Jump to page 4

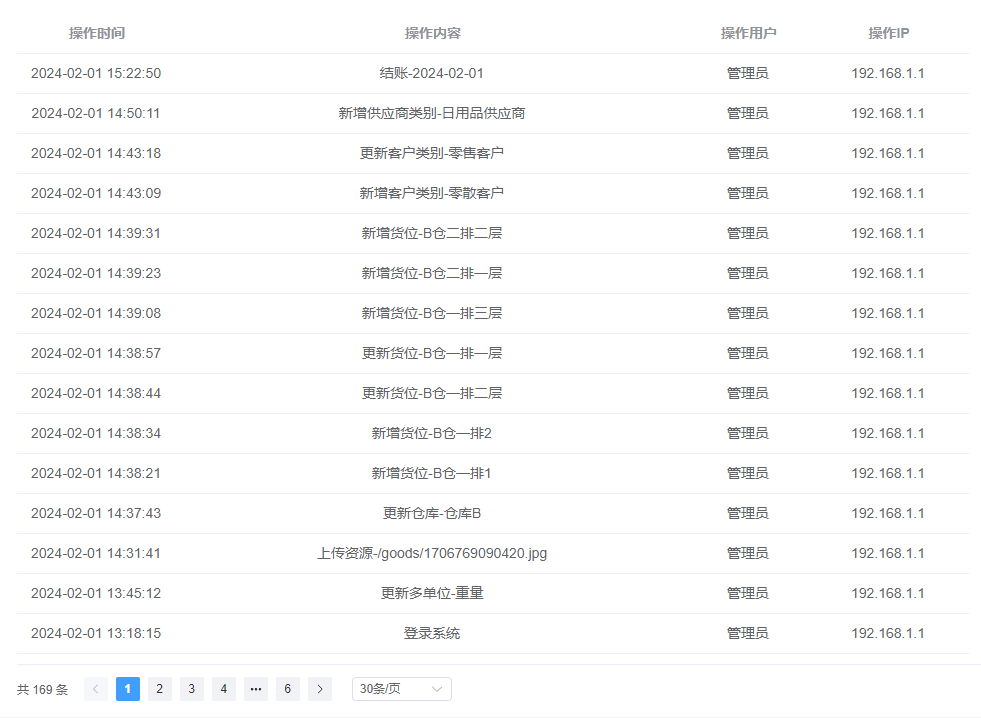(224, 689)
